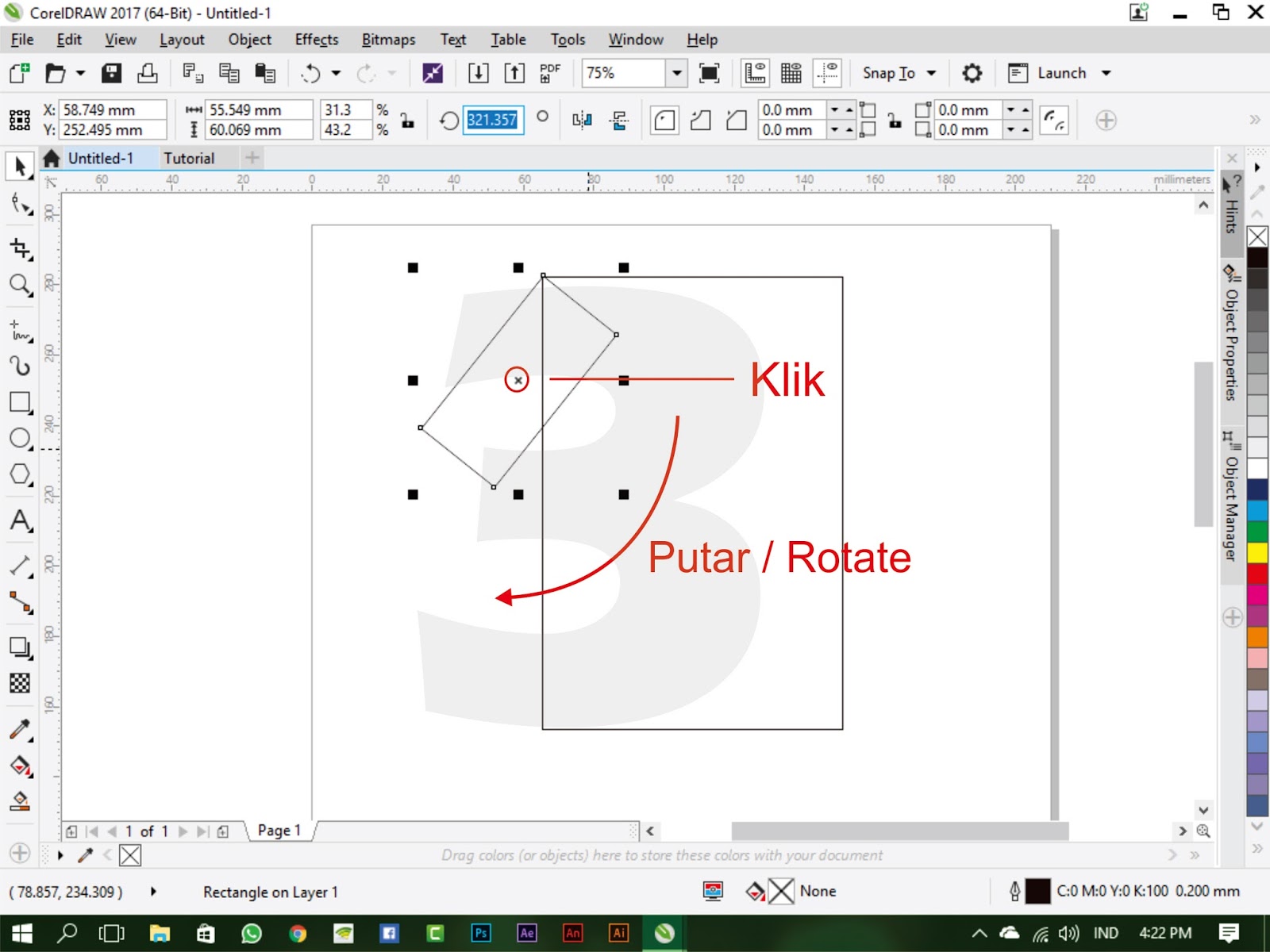Select the Artistic Media tool
The height and width of the screenshot is (952, 1270).
20,366
